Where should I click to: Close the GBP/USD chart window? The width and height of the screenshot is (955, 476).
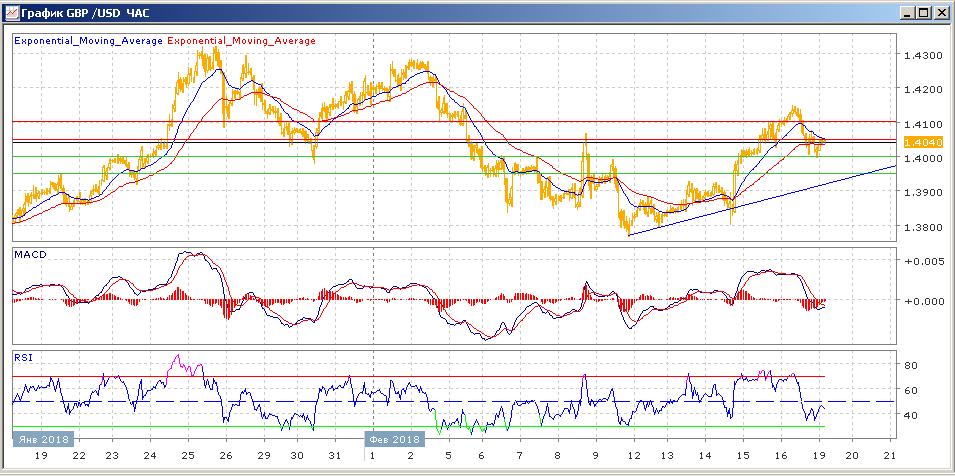point(941,13)
